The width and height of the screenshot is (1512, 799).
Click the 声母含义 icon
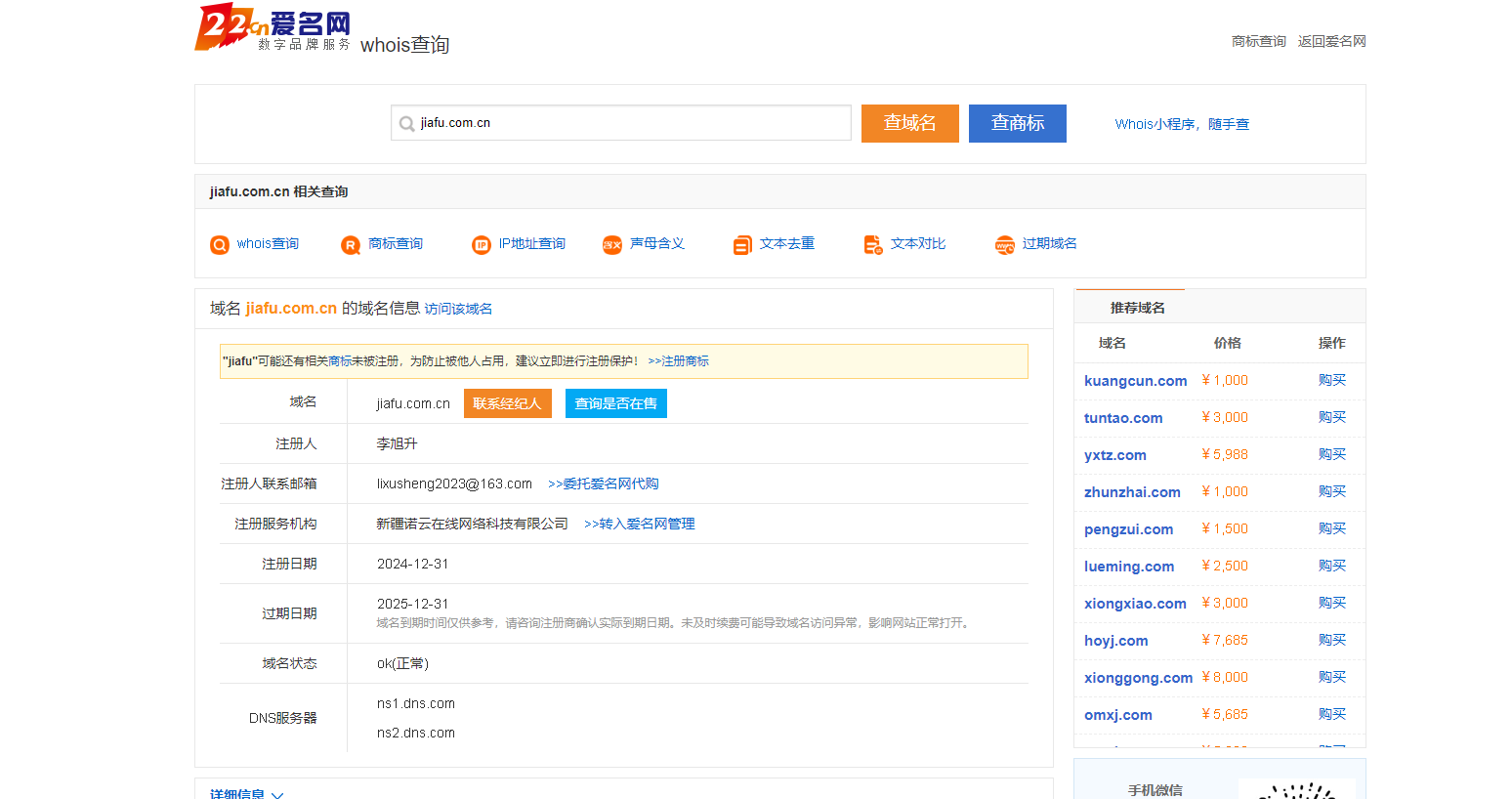click(612, 244)
